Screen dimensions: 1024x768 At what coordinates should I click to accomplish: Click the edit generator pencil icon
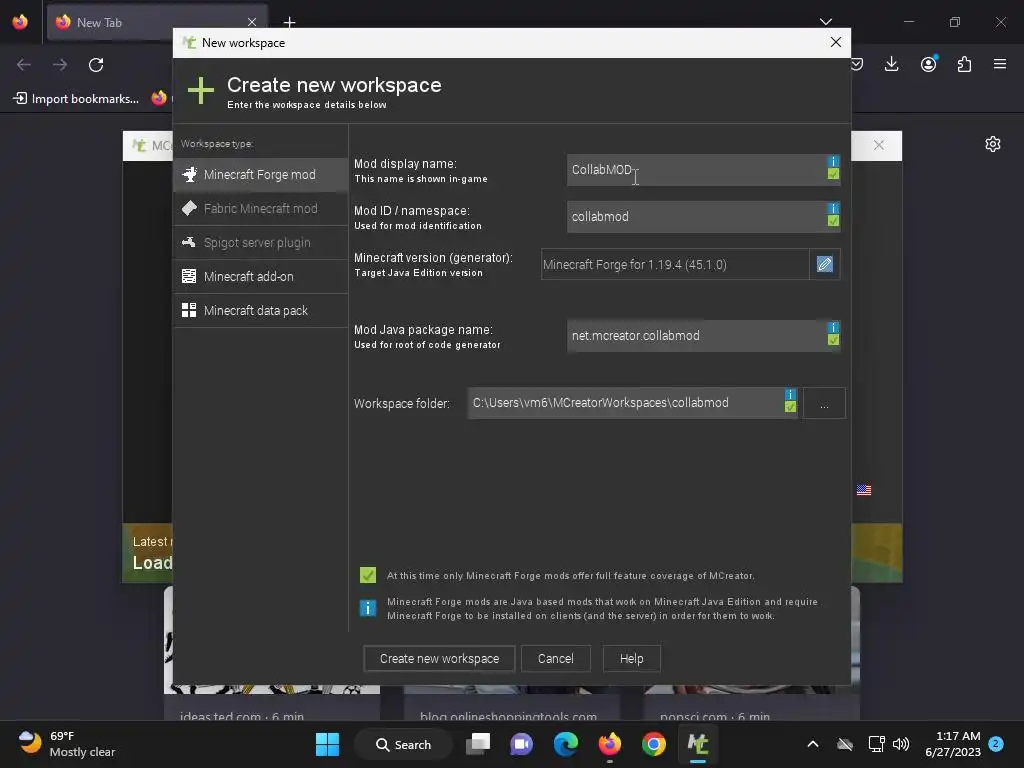tap(824, 264)
